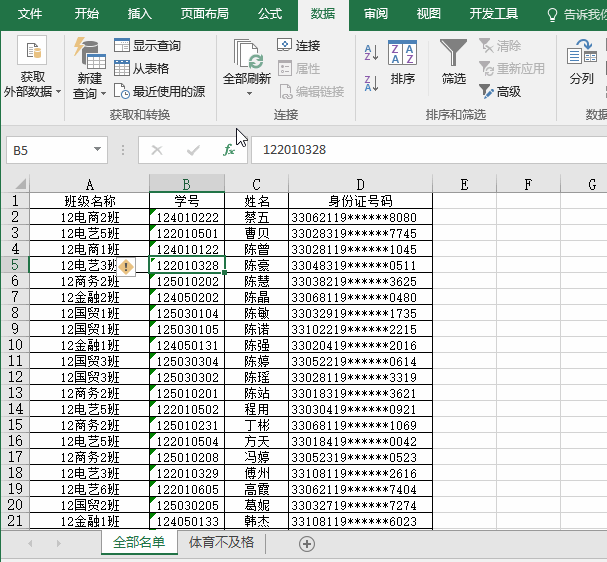The width and height of the screenshot is (607, 562).
Task: Click Reapply filter (重新应用)
Action: [x=512, y=69]
